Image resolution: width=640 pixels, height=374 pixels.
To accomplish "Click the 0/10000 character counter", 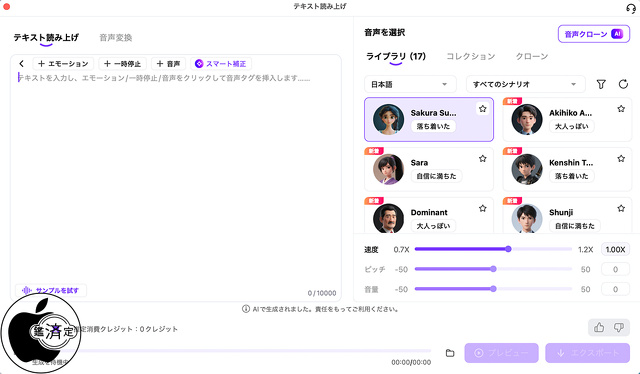I will click(322, 293).
